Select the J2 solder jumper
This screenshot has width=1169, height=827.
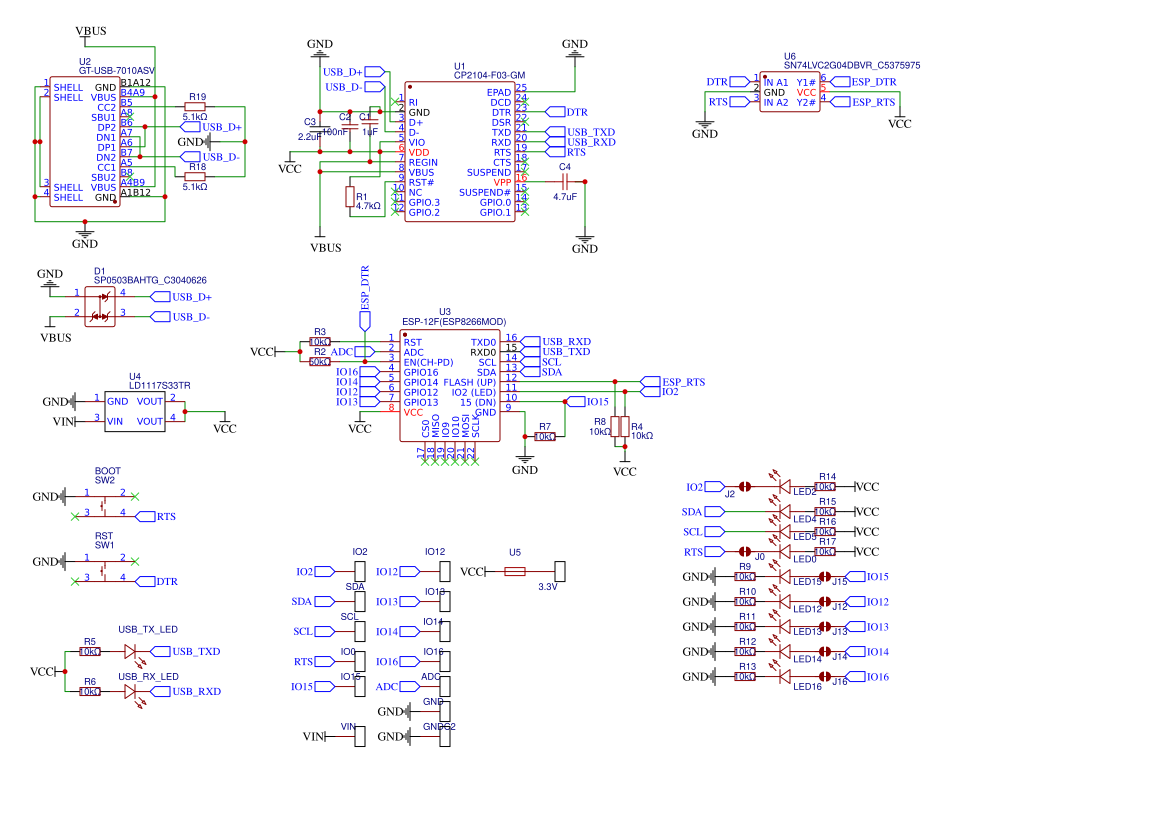coord(744,487)
